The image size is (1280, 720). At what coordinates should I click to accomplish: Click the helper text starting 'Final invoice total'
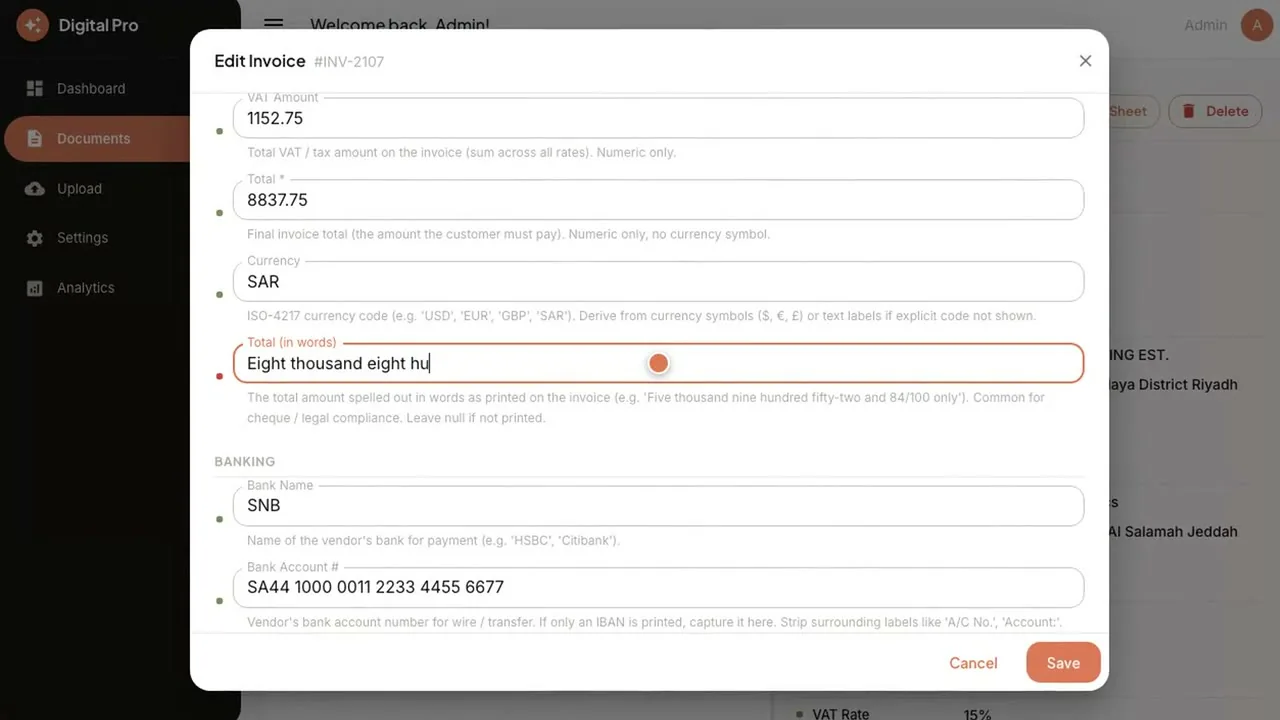point(509,235)
